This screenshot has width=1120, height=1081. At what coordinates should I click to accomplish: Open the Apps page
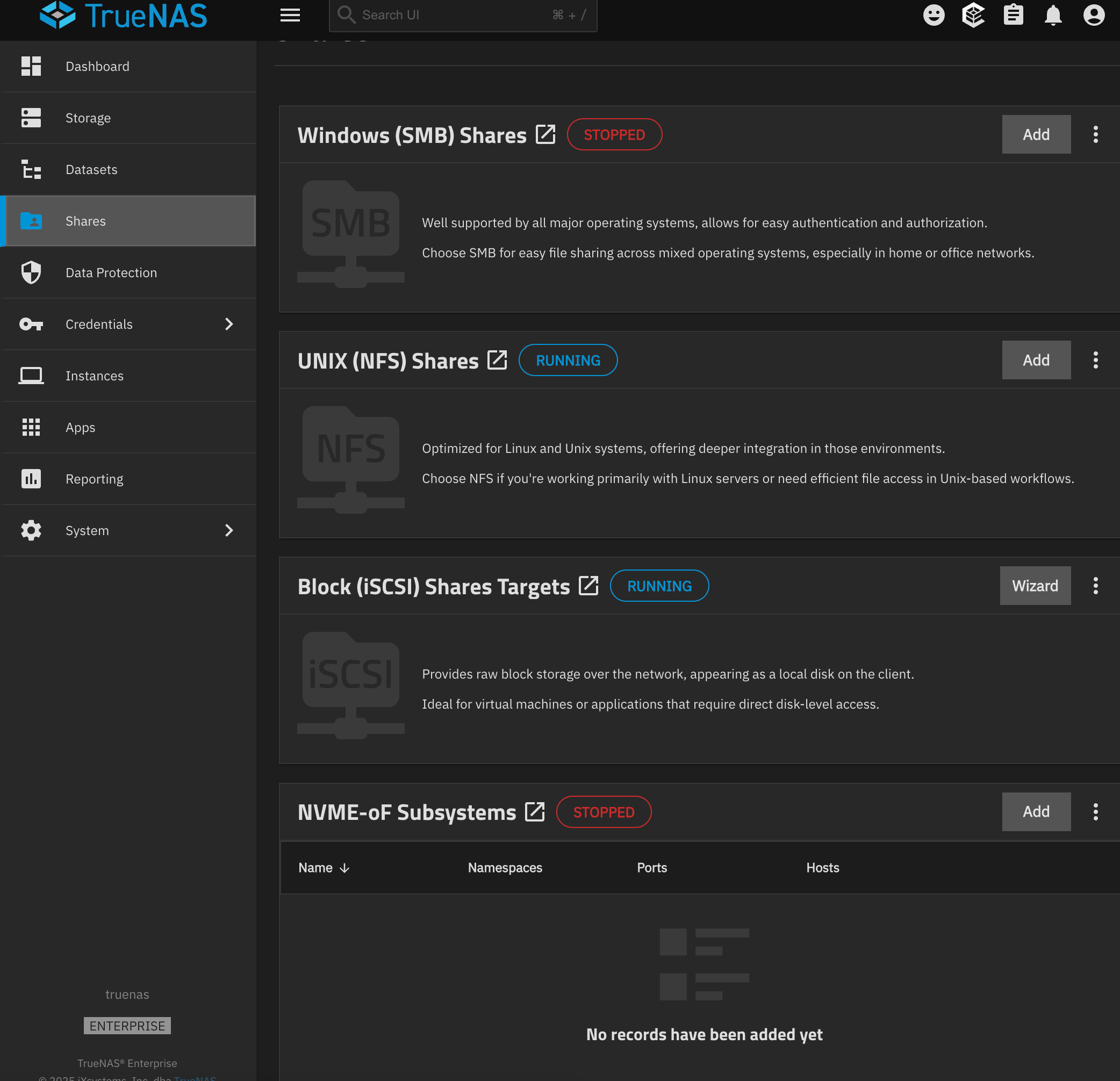pos(128,427)
